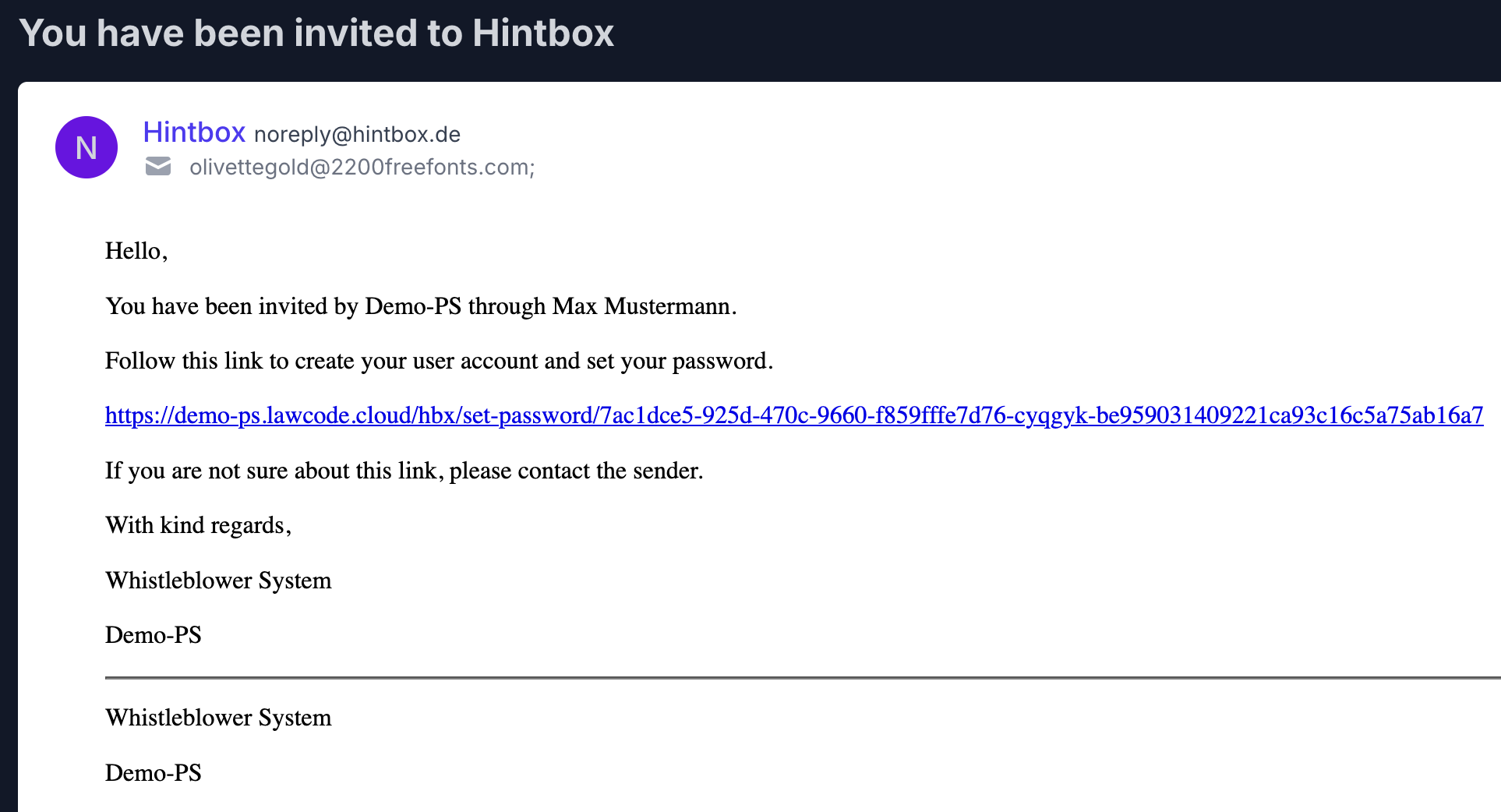Click the email subject heading text
The image size is (1501, 812).
(x=316, y=34)
